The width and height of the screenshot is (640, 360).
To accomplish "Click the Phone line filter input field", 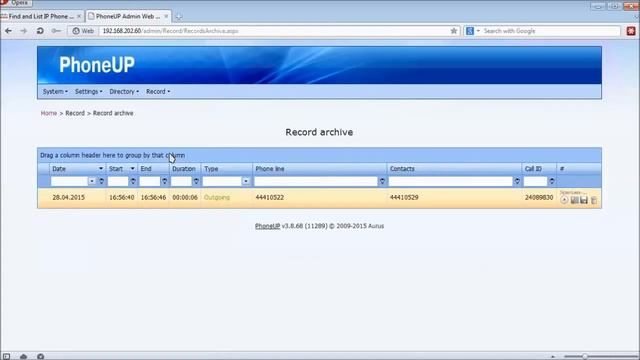I will pos(316,181).
